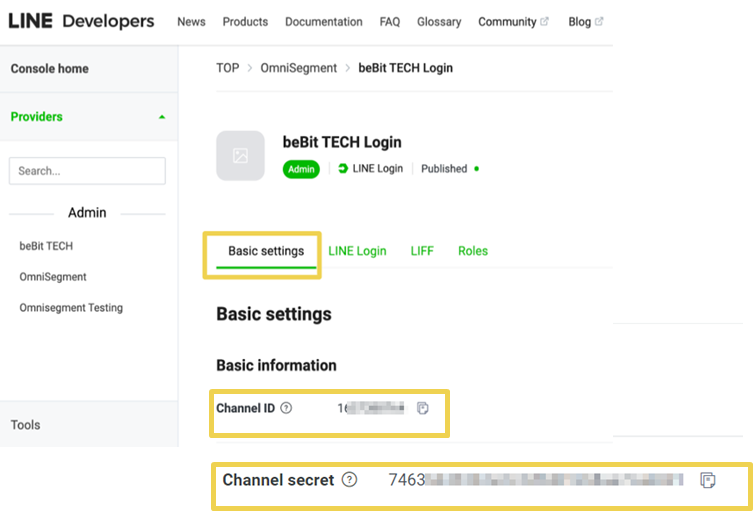Switch to the LINE Login tab
The width and height of the screenshot is (753, 511).
357,251
